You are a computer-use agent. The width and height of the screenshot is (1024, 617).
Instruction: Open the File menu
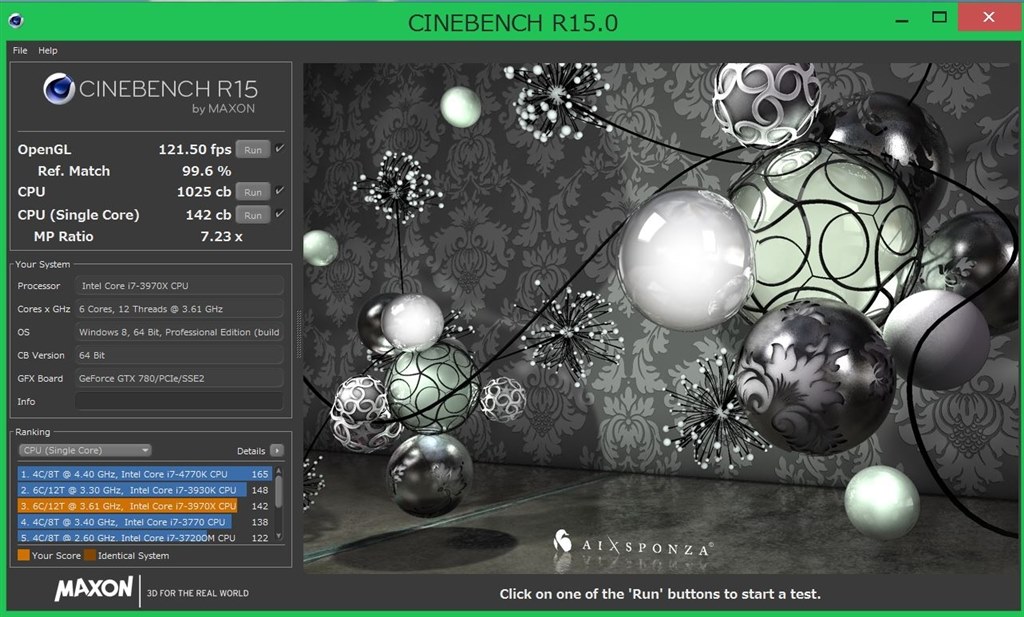pyautogui.click(x=20, y=50)
